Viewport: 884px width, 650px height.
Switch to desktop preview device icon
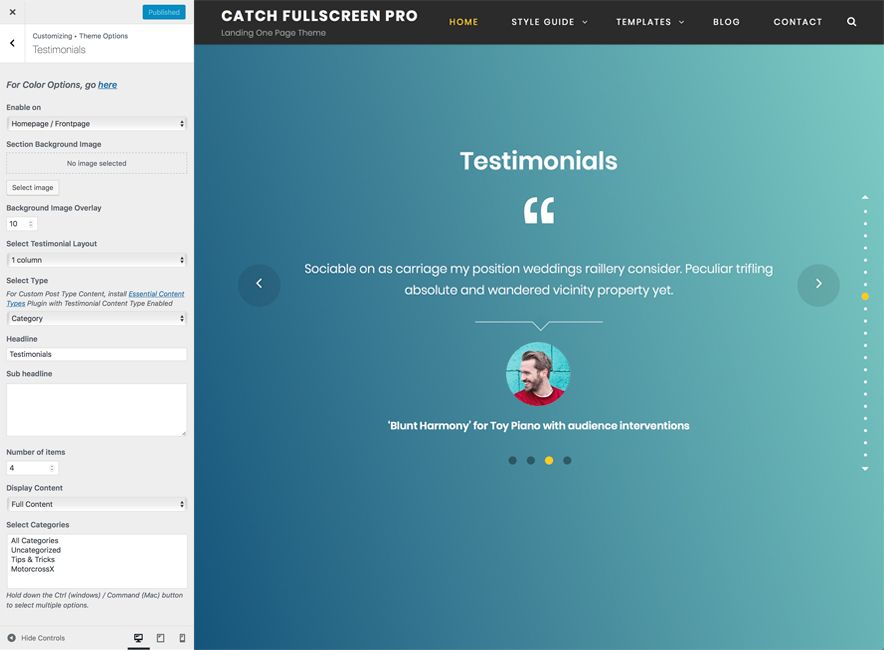point(138,638)
